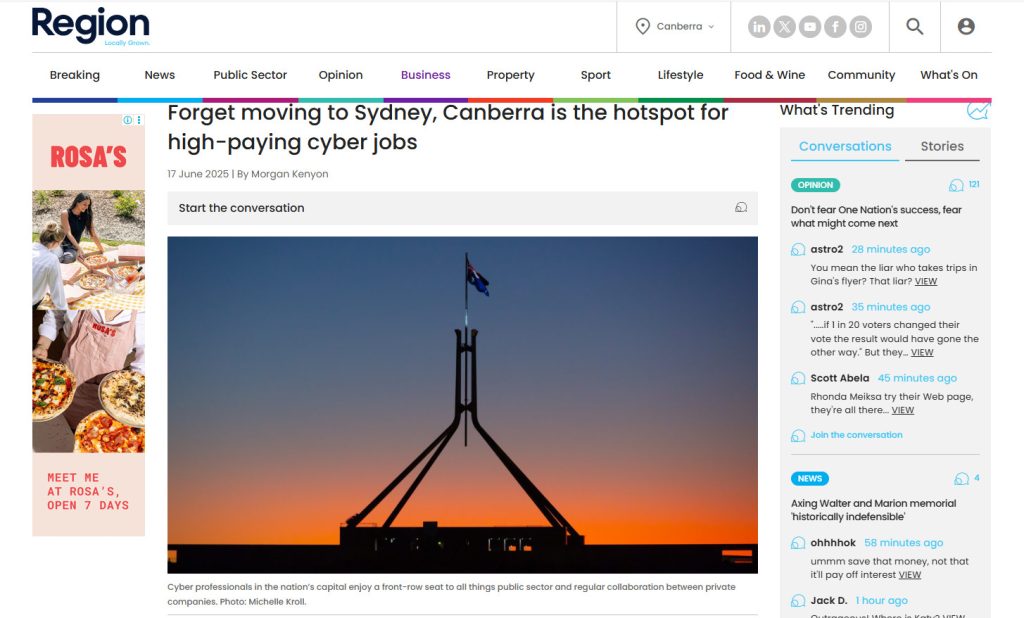Open the Business menu item
1024x618 pixels.
(426, 75)
